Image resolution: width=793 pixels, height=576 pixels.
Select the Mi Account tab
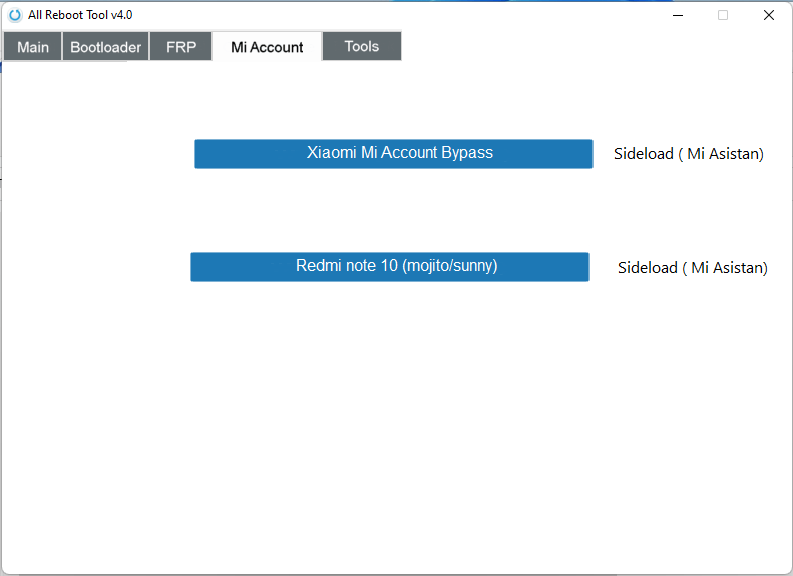[x=267, y=47]
